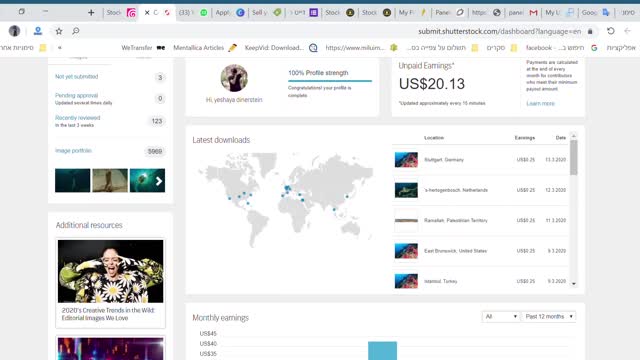Click the yeshaya dinerstein profile photo
The width and height of the screenshot is (640, 360).
tap(234, 78)
